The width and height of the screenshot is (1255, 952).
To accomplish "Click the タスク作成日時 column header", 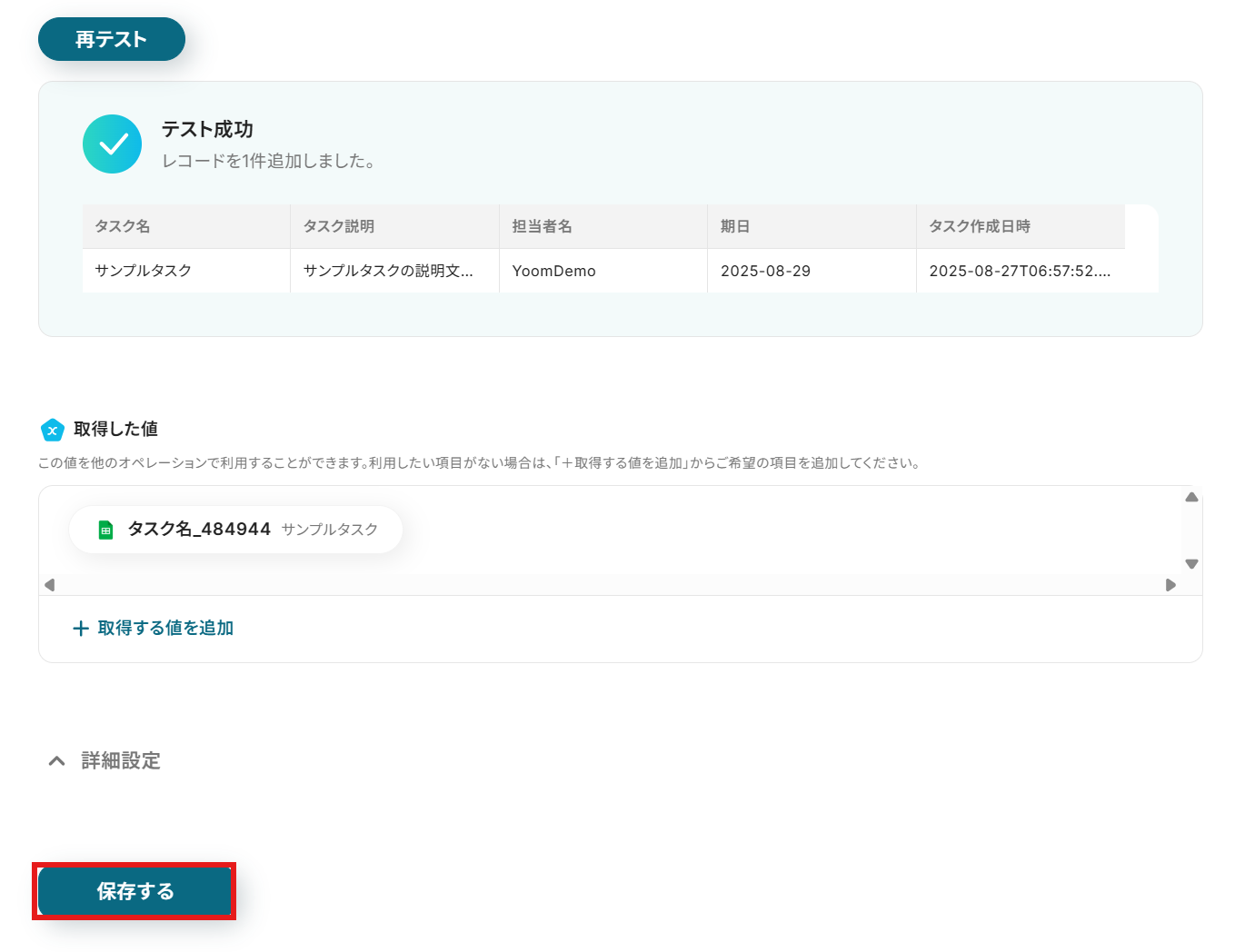I will click(x=1021, y=226).
